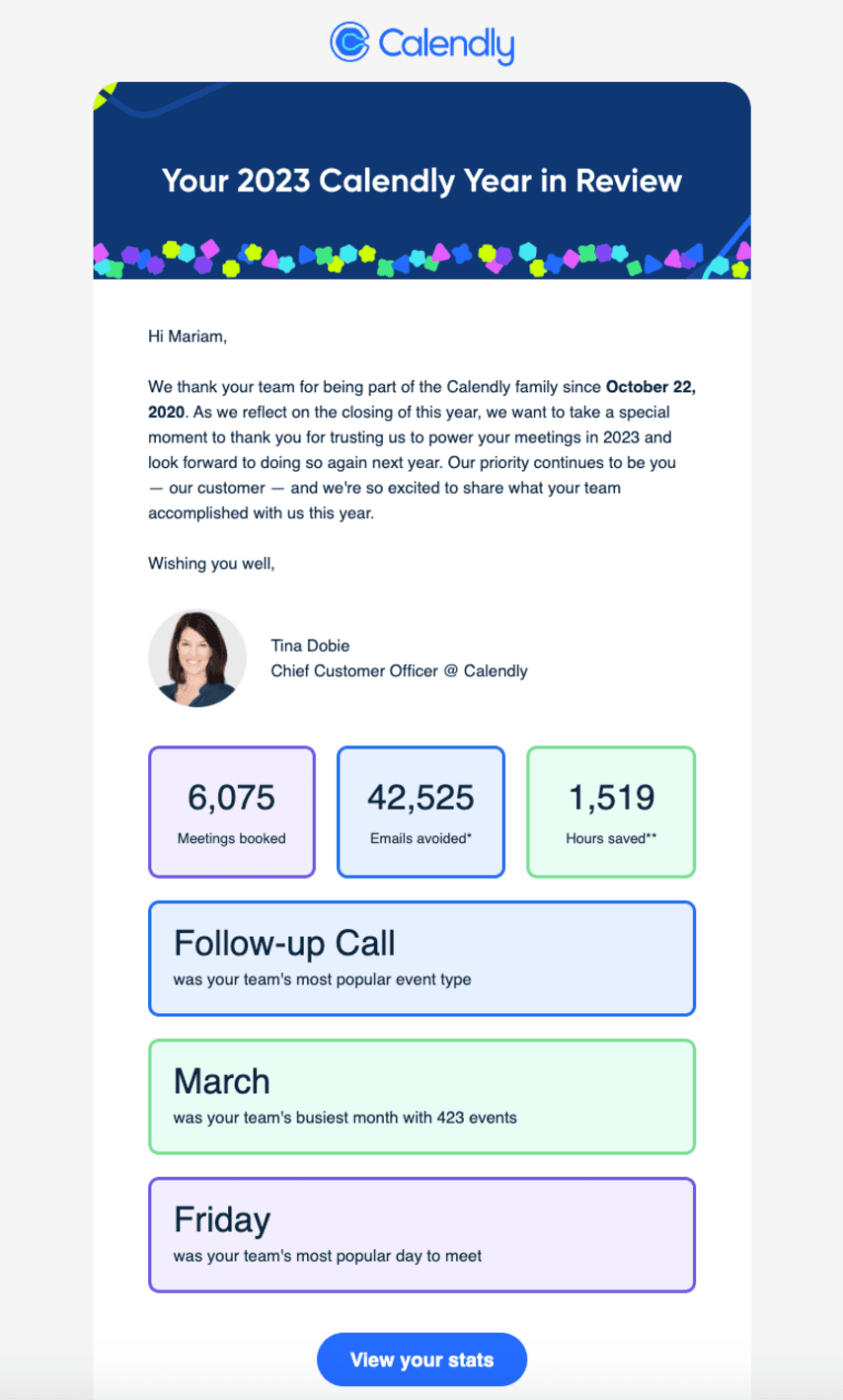Select the Friday most popular day card
The height and width of the screenshot is (1400, 843).
click(x=421, y=1234)
